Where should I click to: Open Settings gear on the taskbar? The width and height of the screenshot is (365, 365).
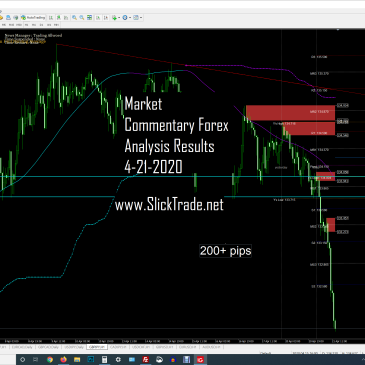pyautogui.click(x=118, y=359)
